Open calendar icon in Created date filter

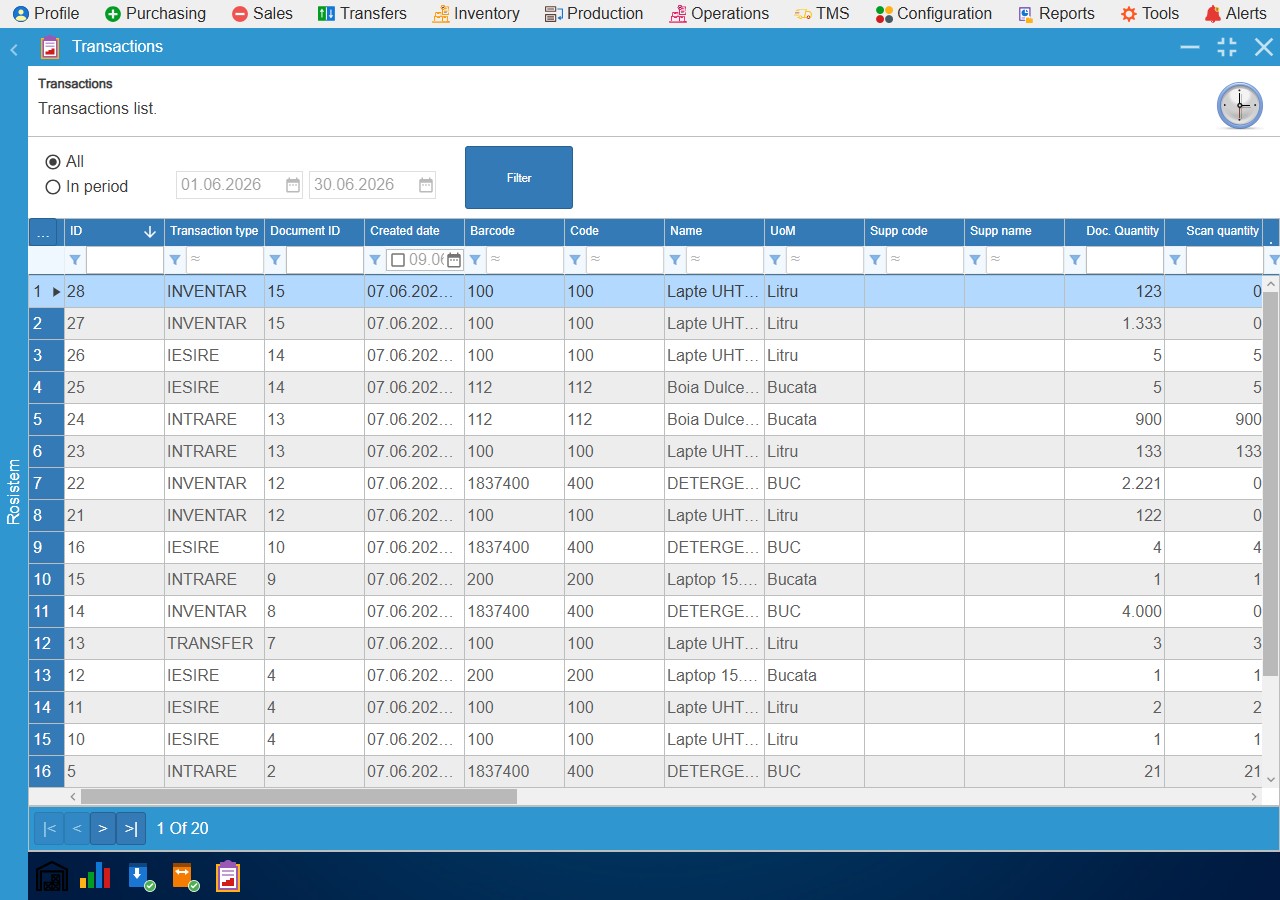click(x=453, y=260)
